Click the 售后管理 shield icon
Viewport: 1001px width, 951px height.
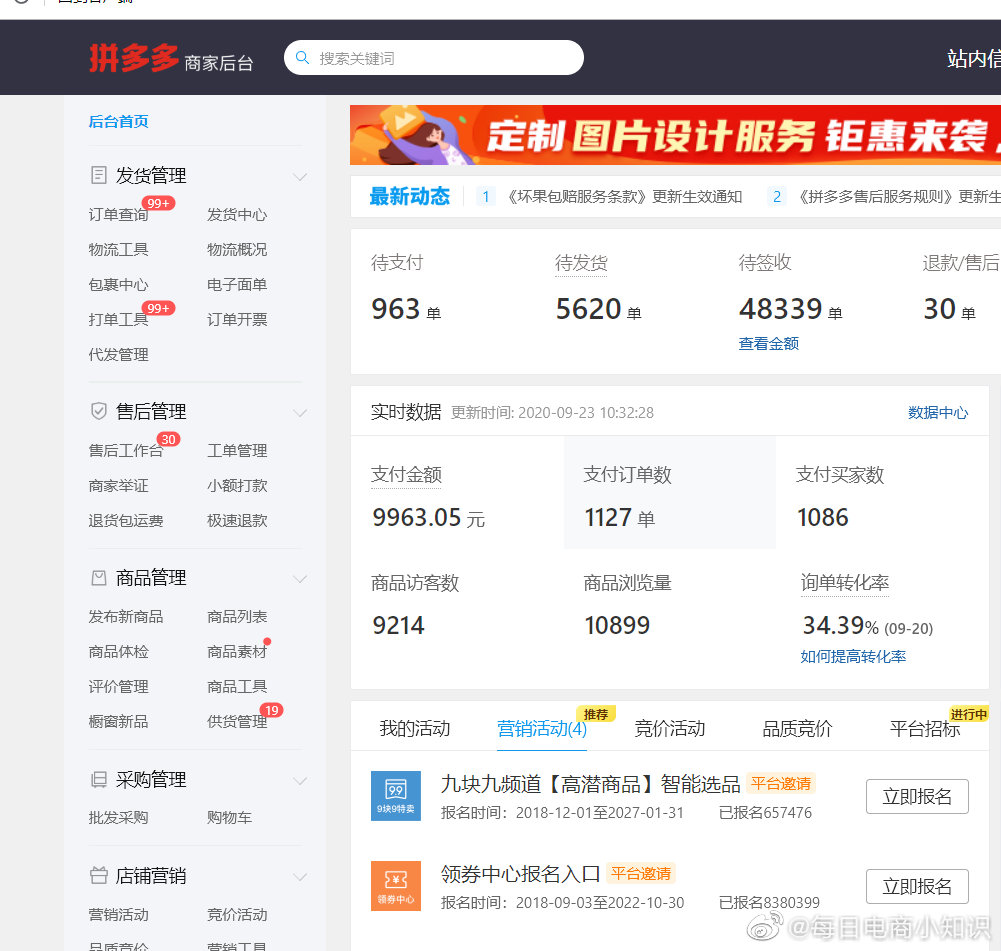coord(99,411)
